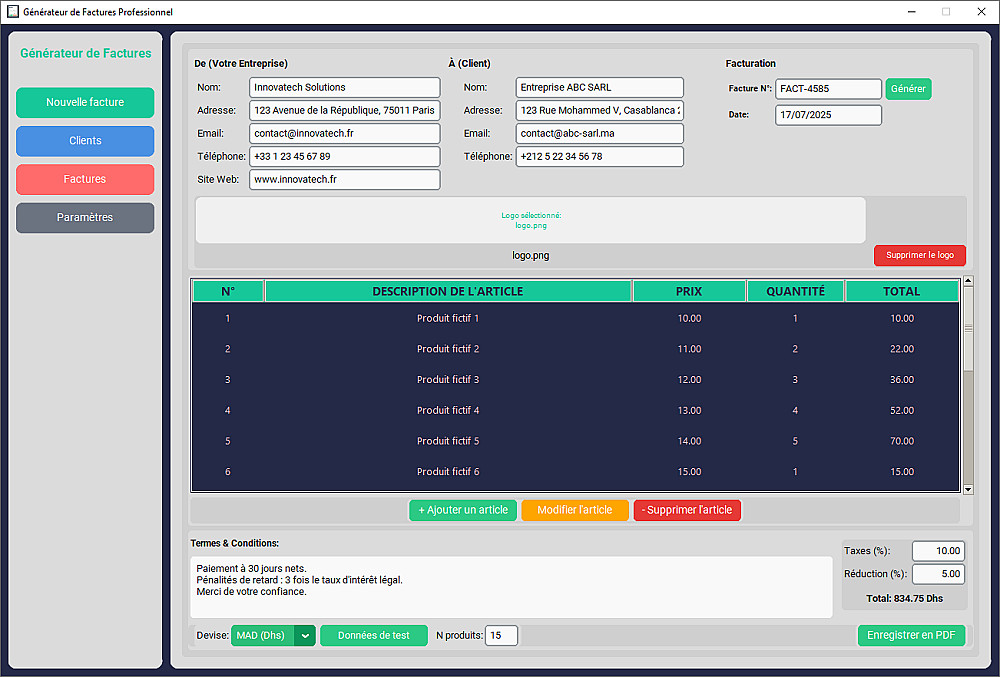Click the total cell 52.00
Screen dimensions: 1000x677
(x=902, y=411)
